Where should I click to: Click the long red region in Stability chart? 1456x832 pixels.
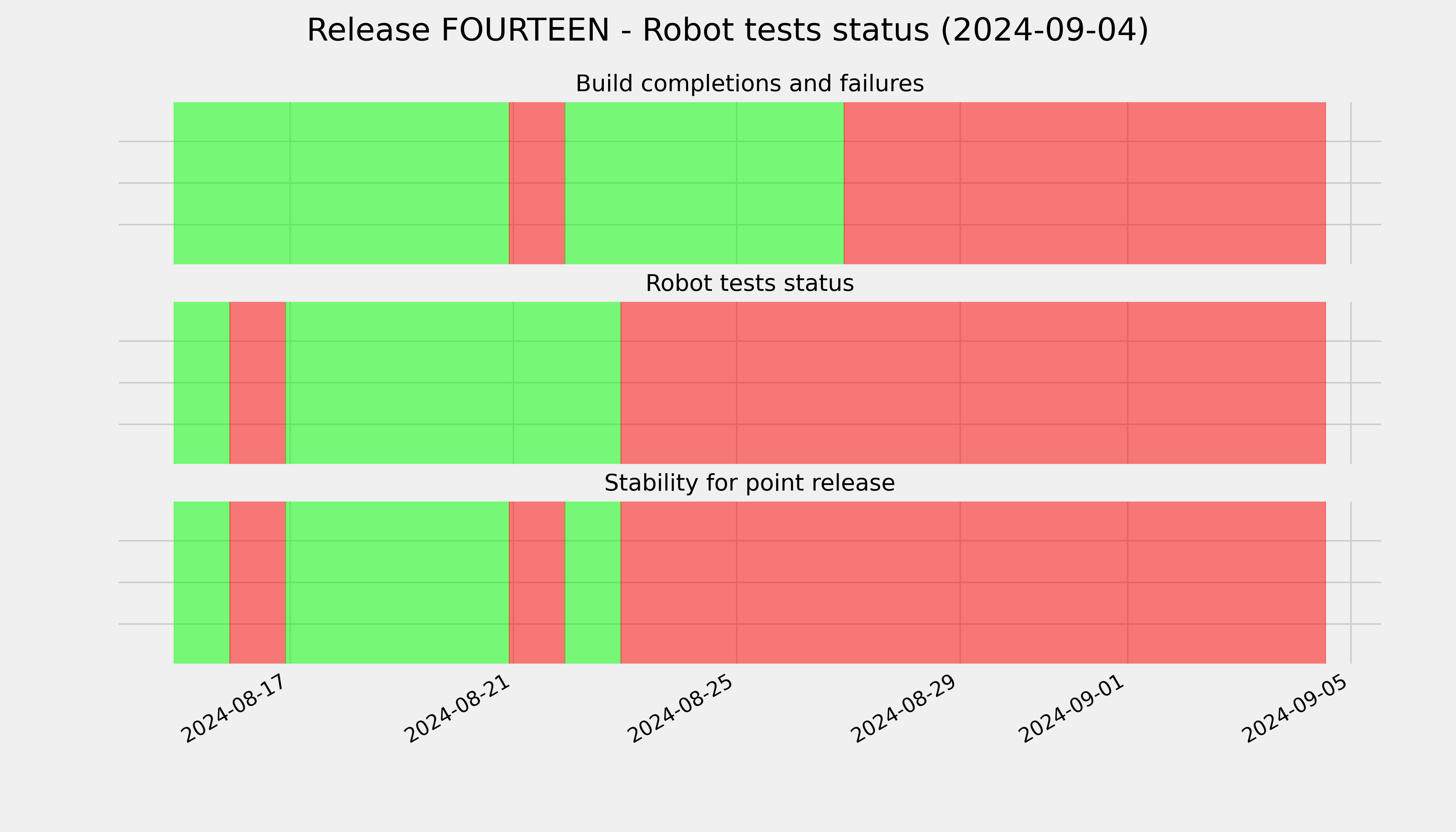click(x=973, y=582)
